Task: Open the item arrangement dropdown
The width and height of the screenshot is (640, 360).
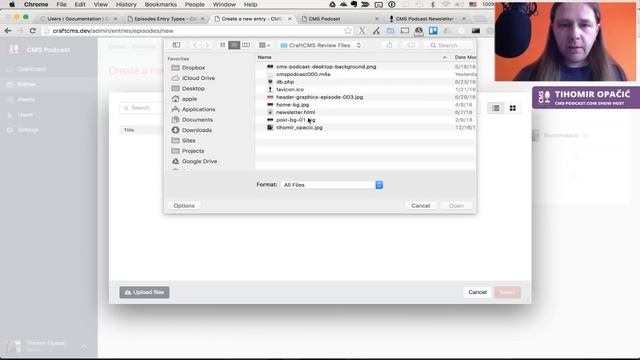Action: click(x=264, y=45)
